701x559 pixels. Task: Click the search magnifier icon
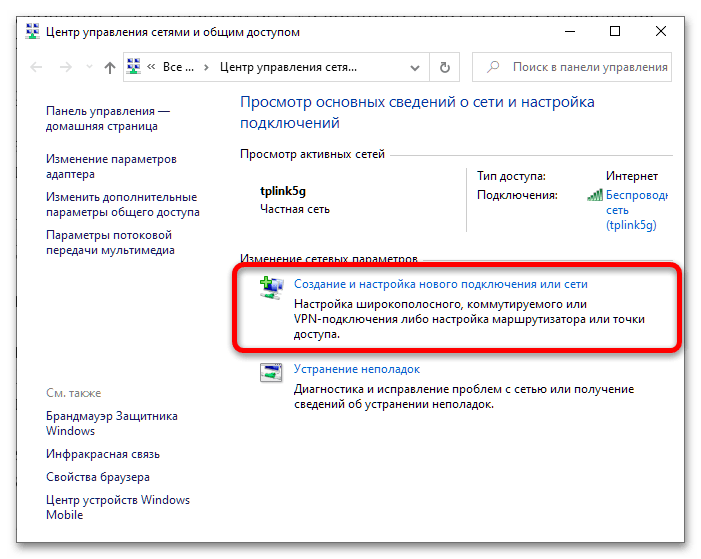tap(494, 67)
